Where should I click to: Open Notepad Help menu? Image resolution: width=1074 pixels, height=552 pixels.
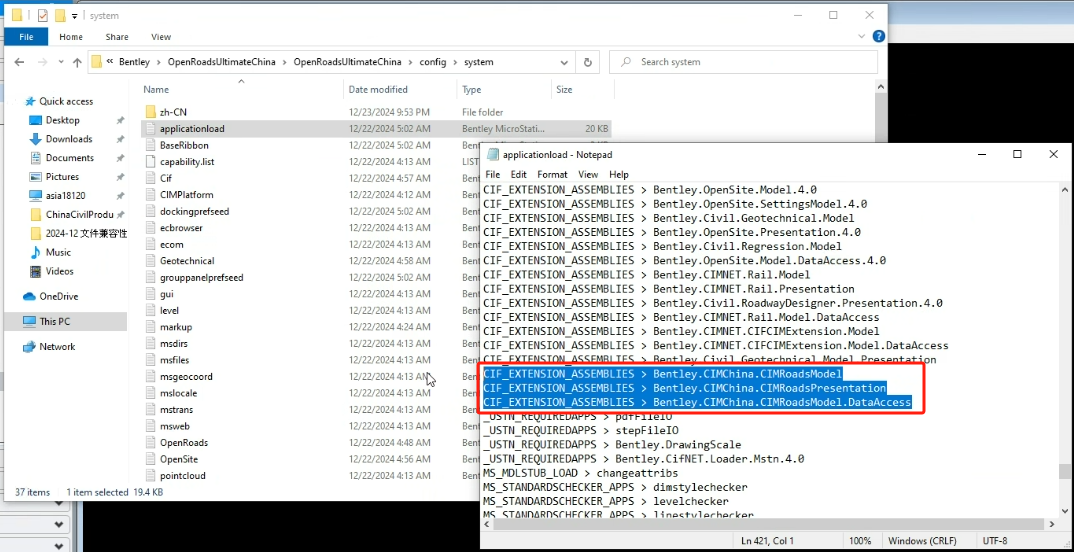pyautogui.click(x=619, y=175)
